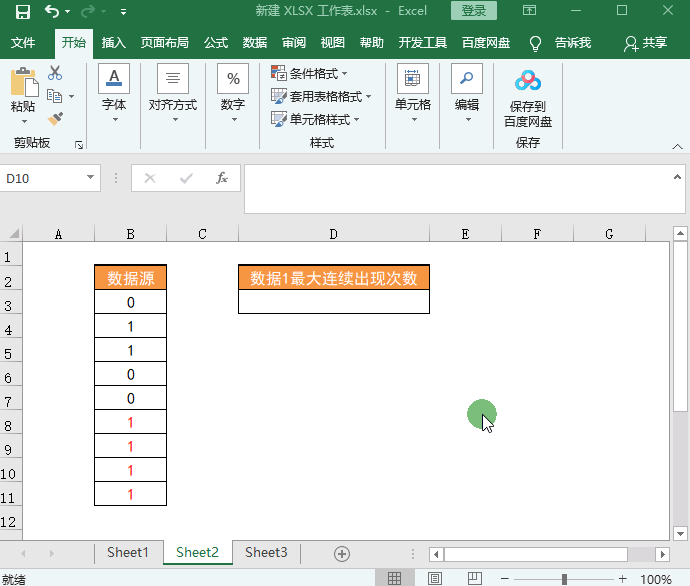Collapse the ribbon with the chevron
The image size is (690, 586).
click(x=678, y=146)
